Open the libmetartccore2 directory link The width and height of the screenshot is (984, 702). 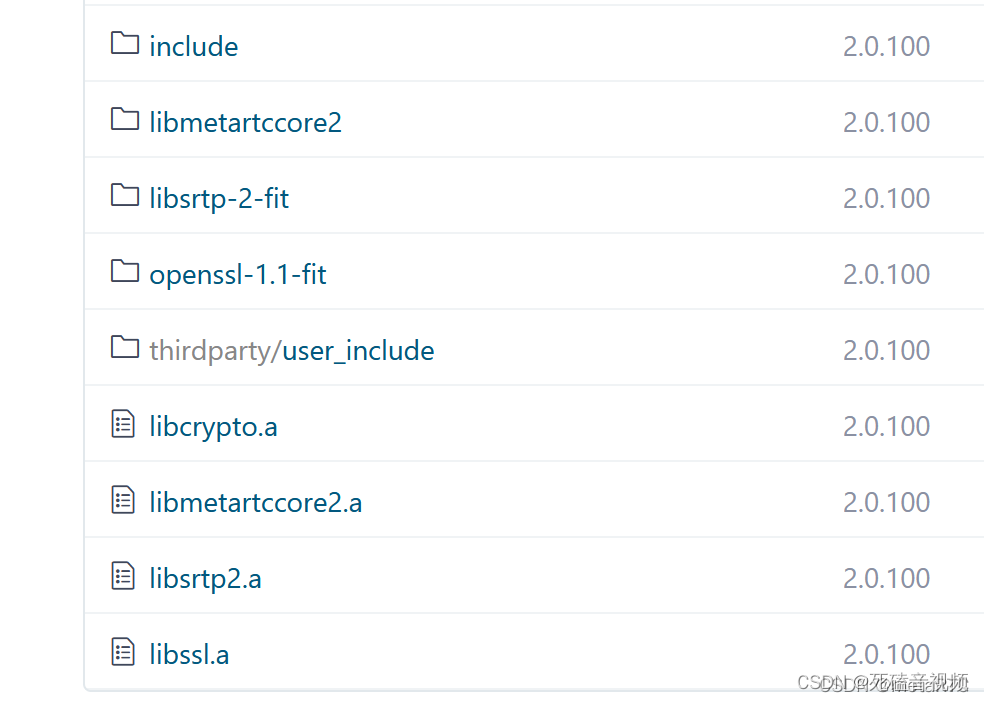(245, 123)
